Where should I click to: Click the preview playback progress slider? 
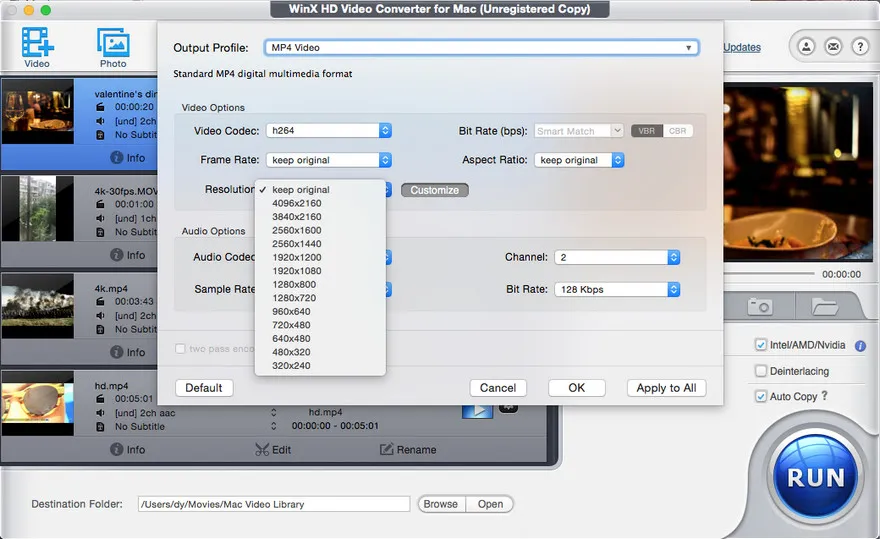(769, 274)
